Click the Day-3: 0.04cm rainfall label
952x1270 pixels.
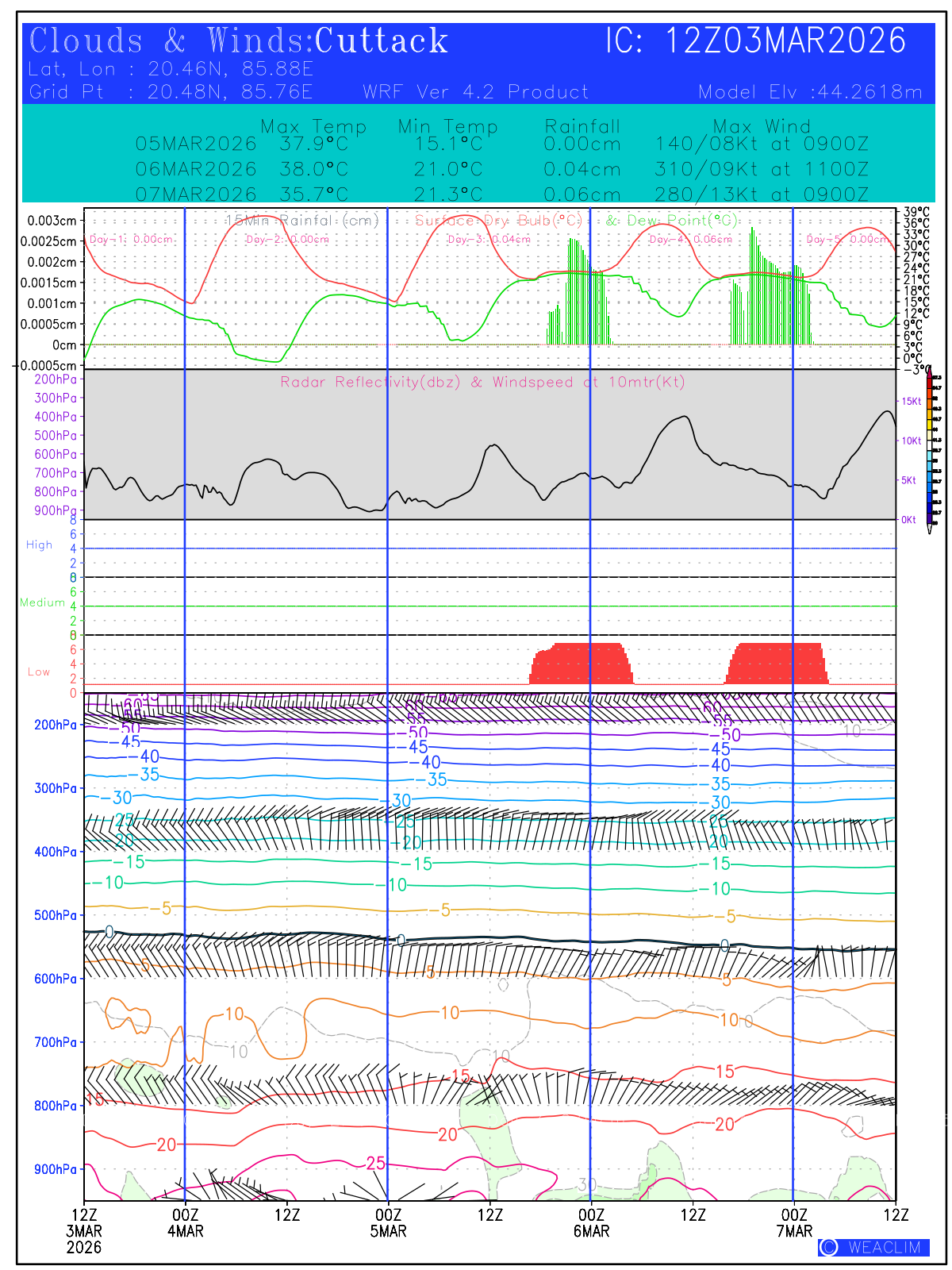[489, 239]
